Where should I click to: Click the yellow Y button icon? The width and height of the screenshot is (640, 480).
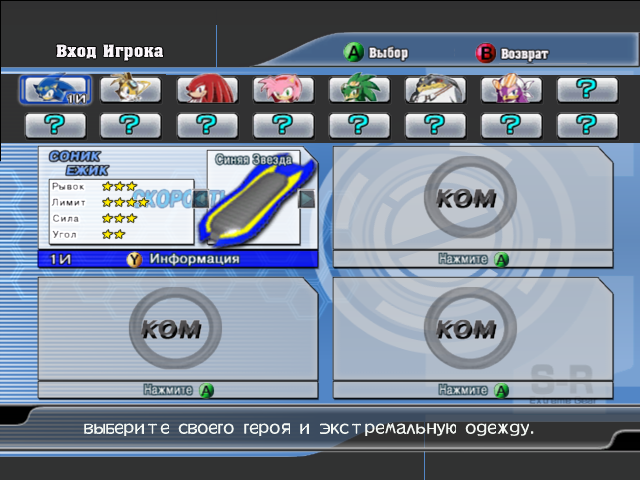pos(134,260)
